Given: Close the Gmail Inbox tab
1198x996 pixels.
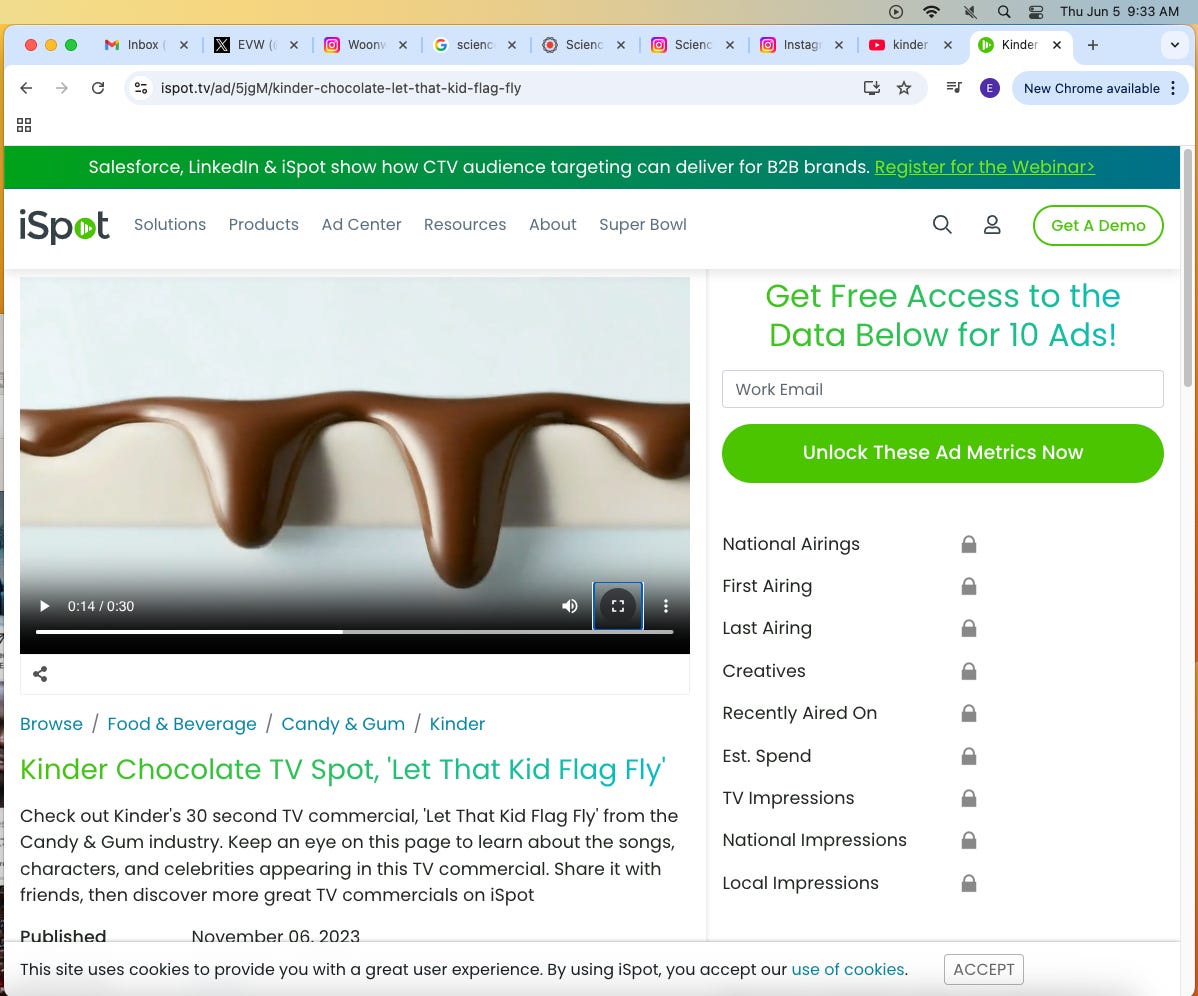Looking at the screenshot, I should pos(184,45).
